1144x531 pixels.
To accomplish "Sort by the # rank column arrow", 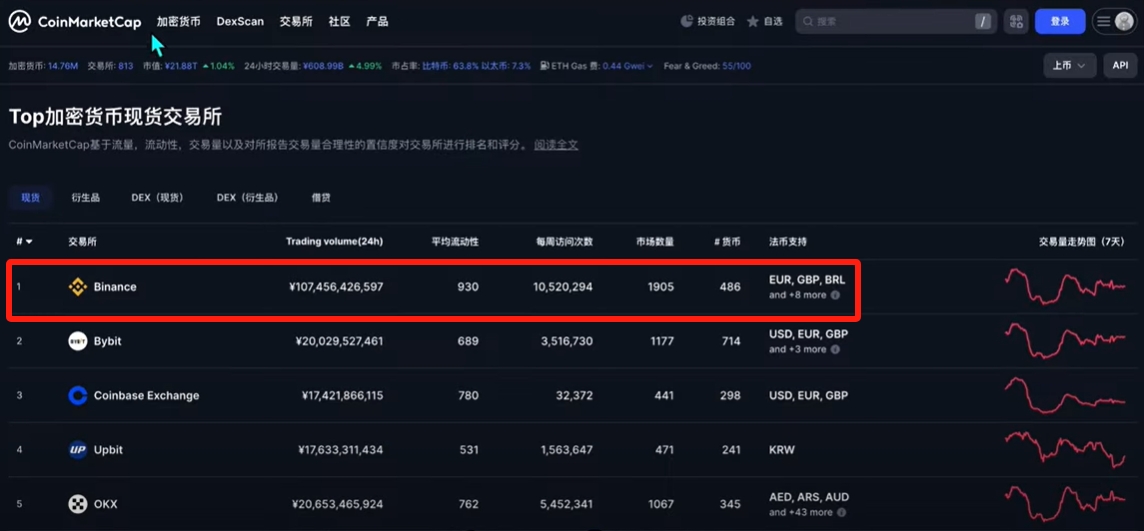I will 29,241.
